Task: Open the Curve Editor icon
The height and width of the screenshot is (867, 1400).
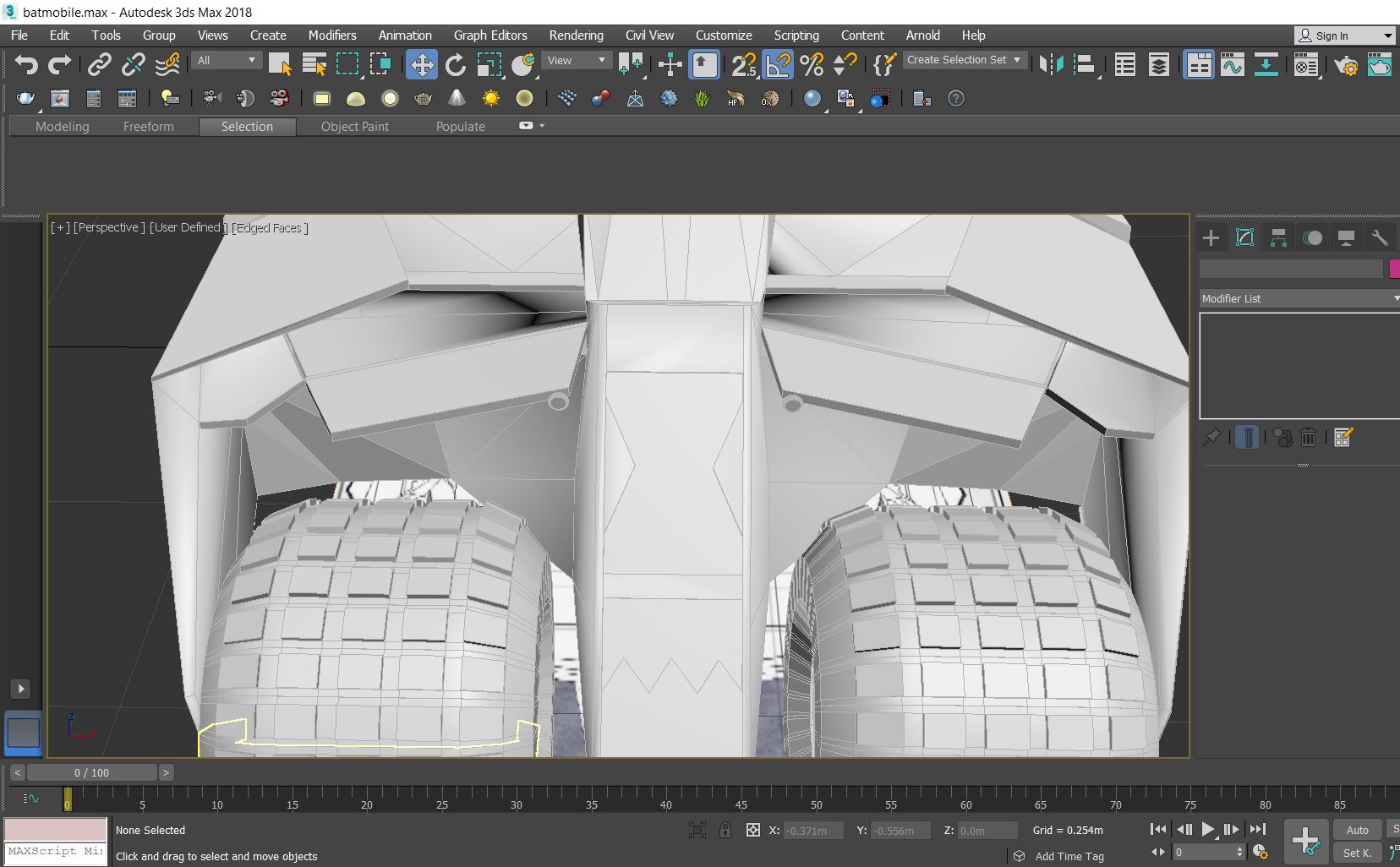Action: 1233,64
